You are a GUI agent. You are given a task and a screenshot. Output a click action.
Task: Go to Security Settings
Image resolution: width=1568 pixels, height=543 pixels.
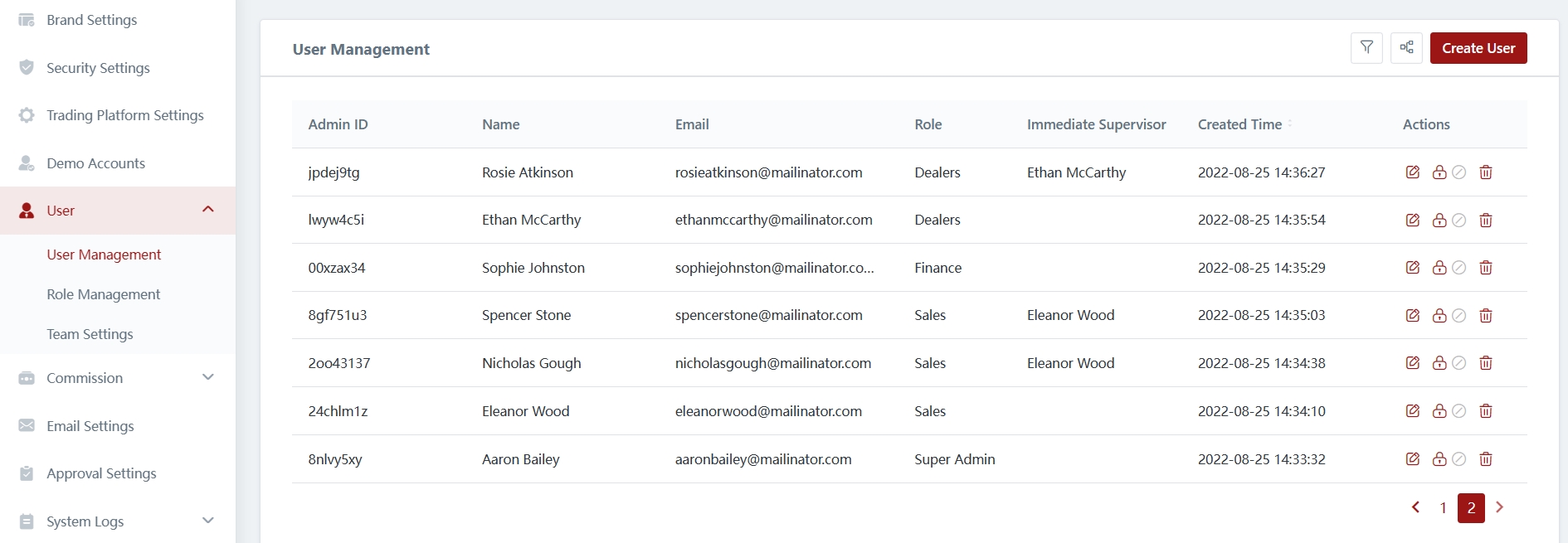click(98, 68)
